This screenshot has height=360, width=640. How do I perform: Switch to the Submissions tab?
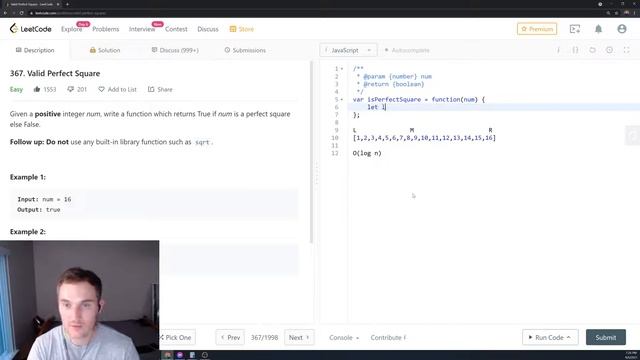[x=245, y=50]
